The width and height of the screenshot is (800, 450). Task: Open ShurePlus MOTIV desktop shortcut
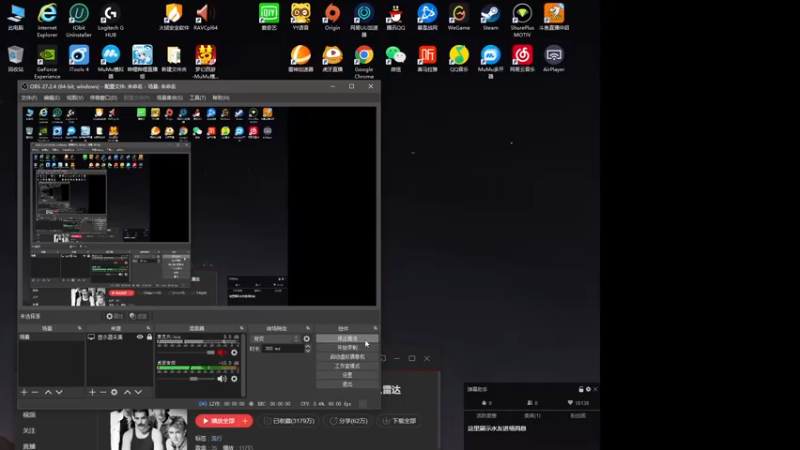click(x=522, y=19)
